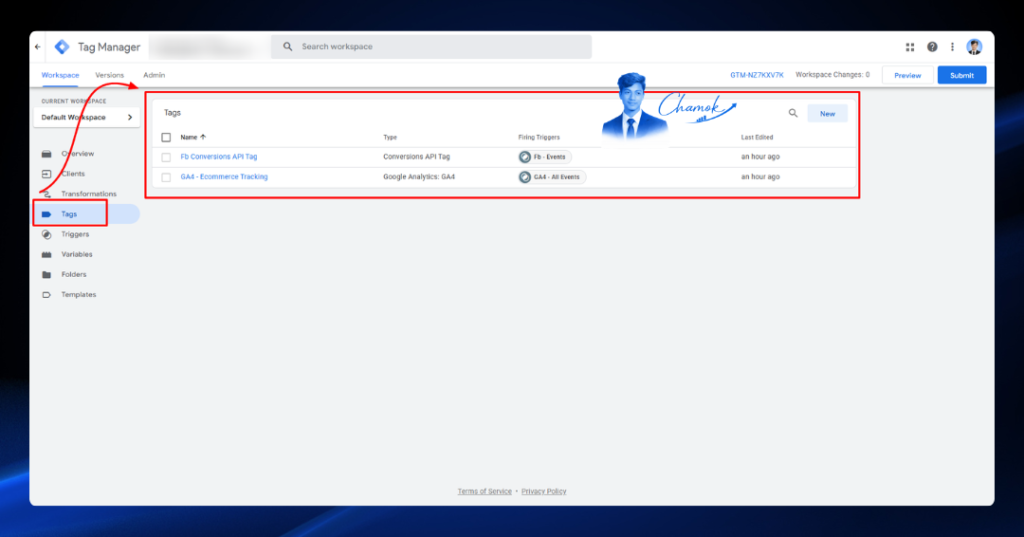Click the Overview icon in sidebar
1024x537 pixels.
click(x=46, y=154)
